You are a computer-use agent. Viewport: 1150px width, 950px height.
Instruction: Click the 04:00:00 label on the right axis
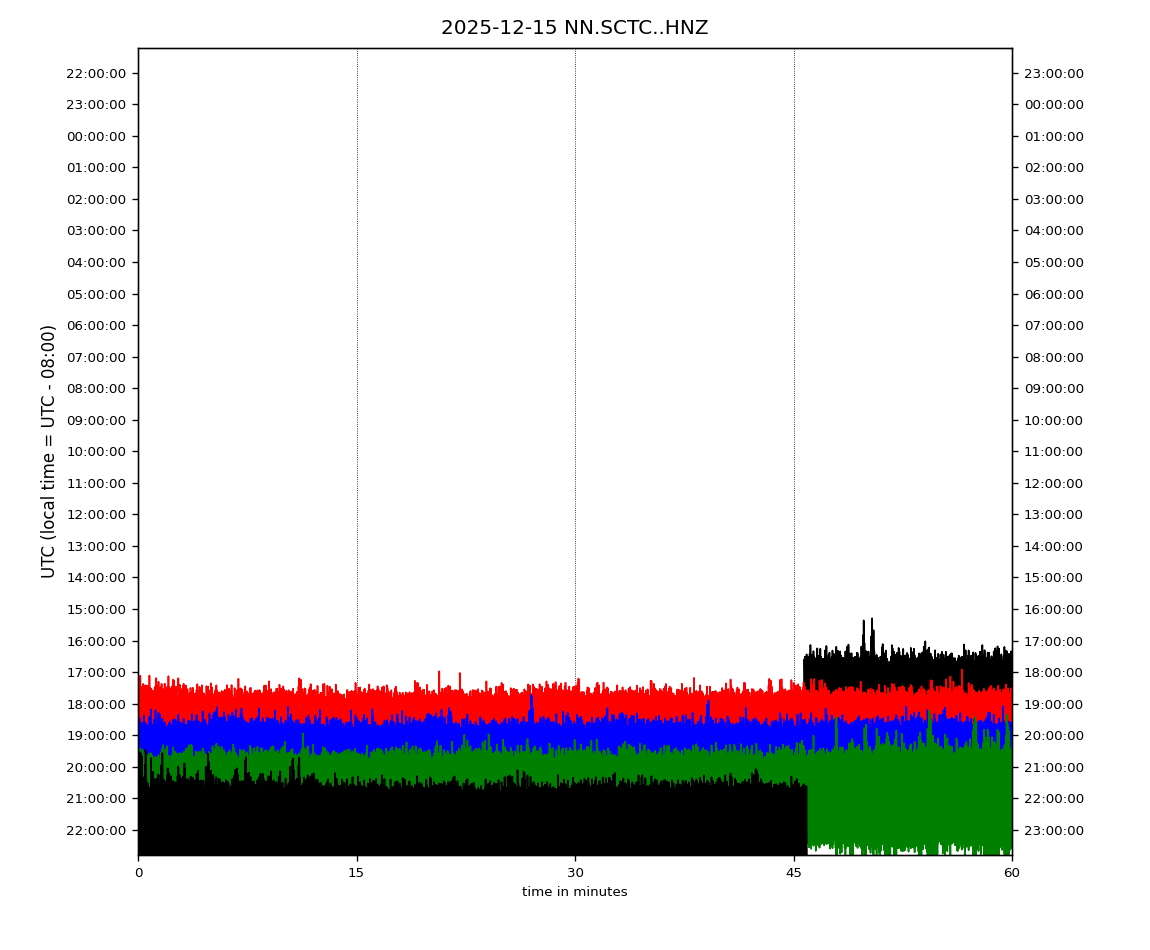(1054, 230)
